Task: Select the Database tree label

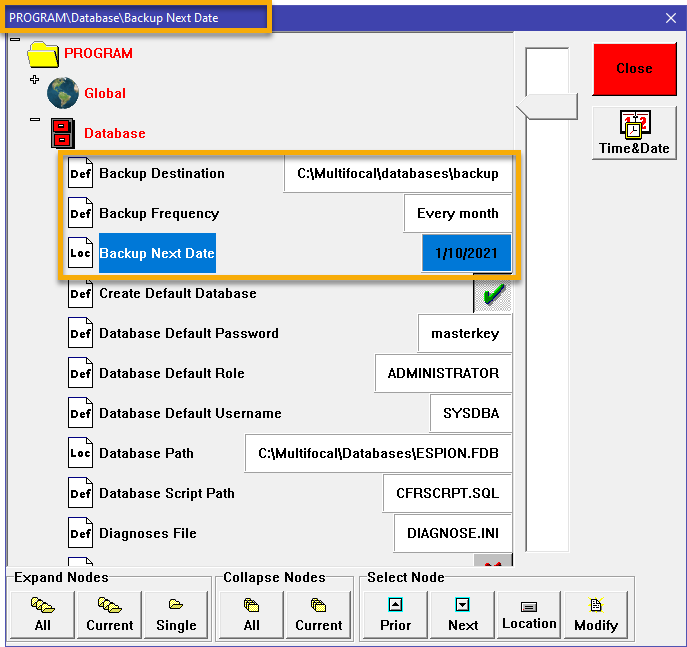Action: pos(115,133)
